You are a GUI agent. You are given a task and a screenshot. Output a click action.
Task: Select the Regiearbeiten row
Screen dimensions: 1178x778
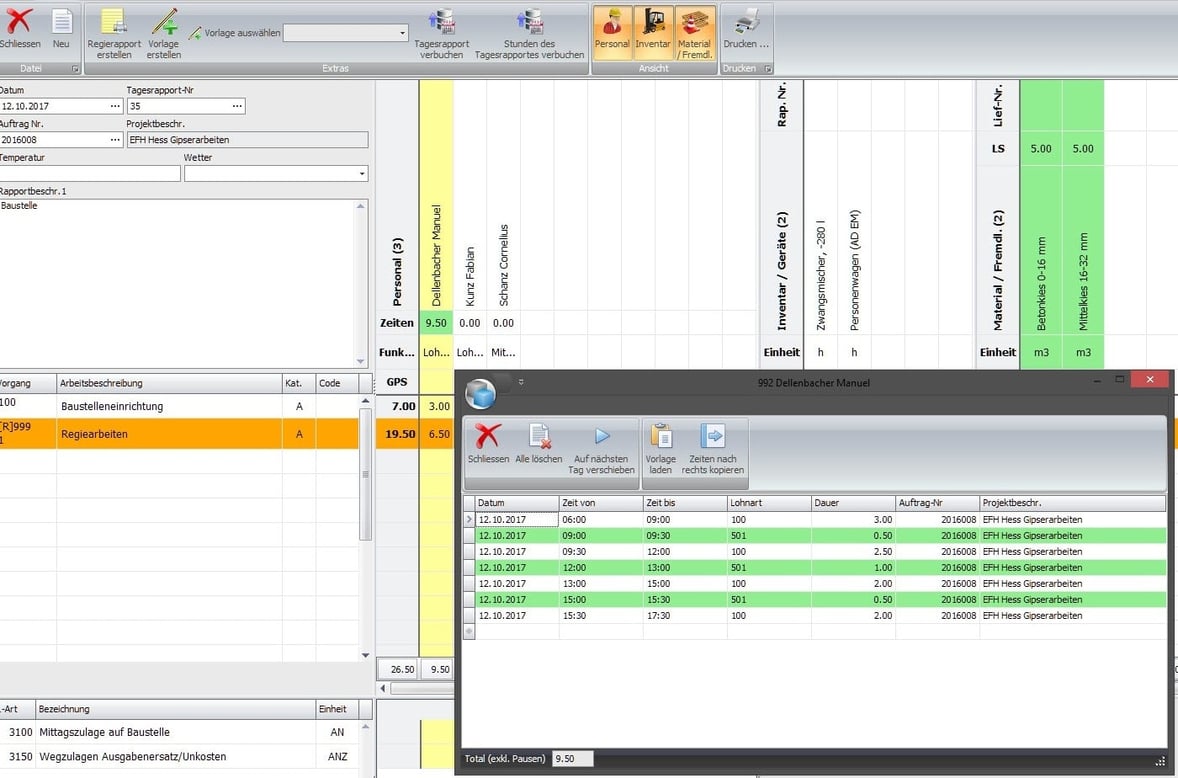pyautogui.click(x=179, y=434)
